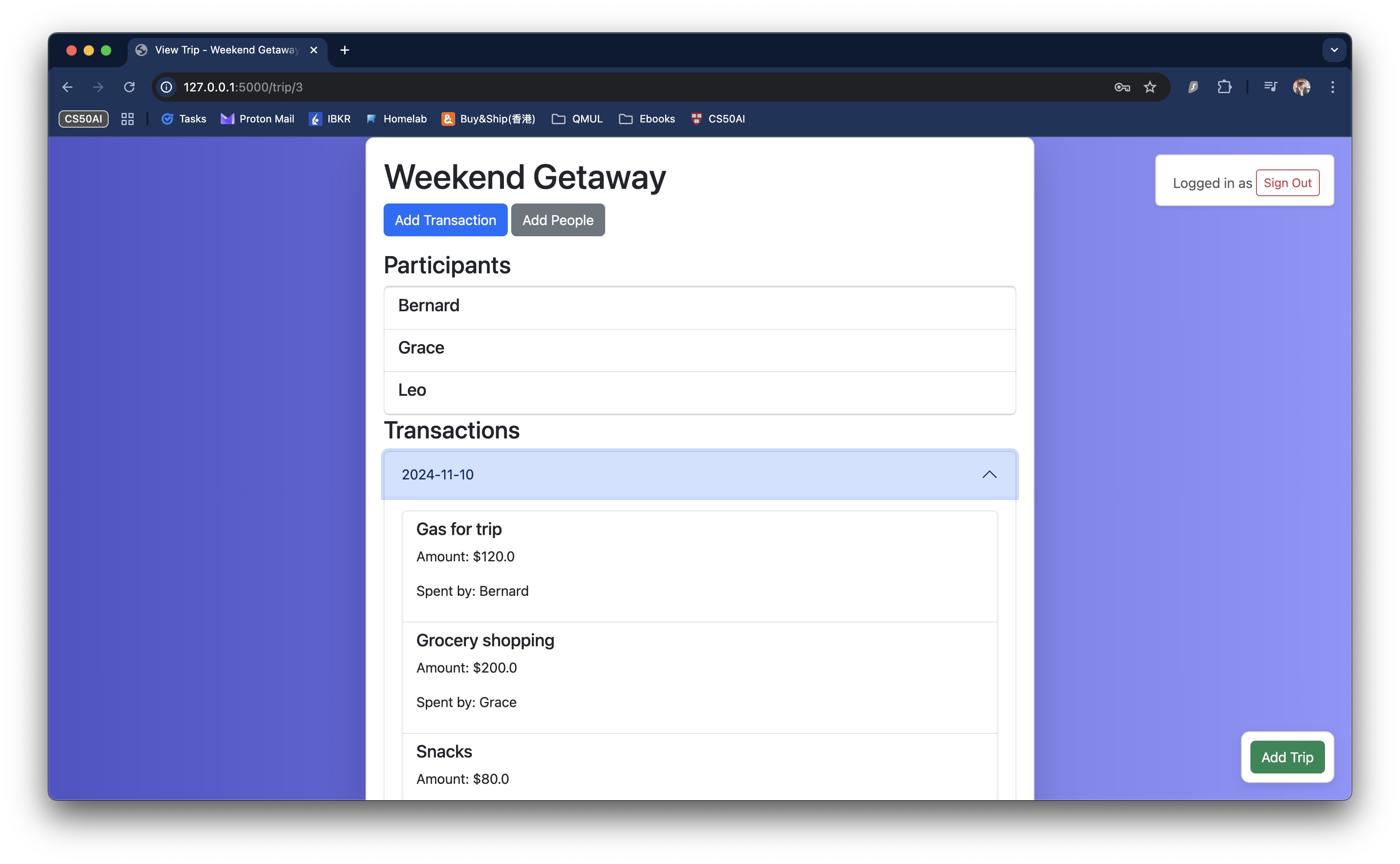Click the Participants heading
1400x864 pixels.
[x=447, y=266]
